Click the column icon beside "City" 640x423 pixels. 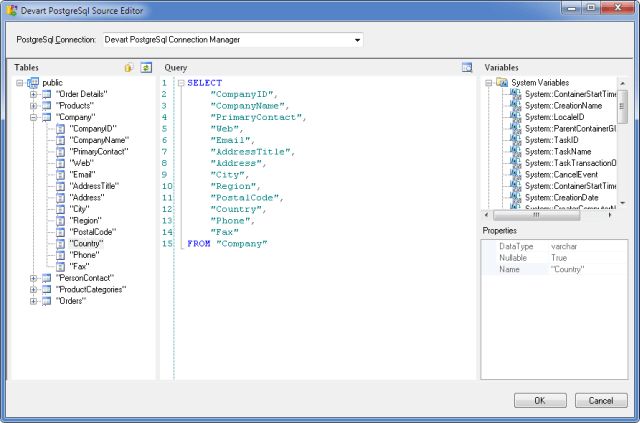pyautogui.click(x=60, y=209)
